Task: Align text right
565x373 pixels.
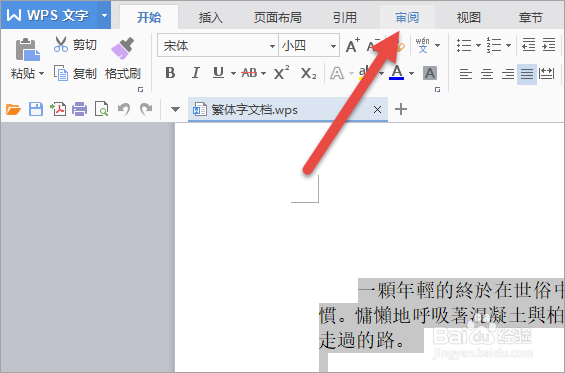Action: click(508, 74)
